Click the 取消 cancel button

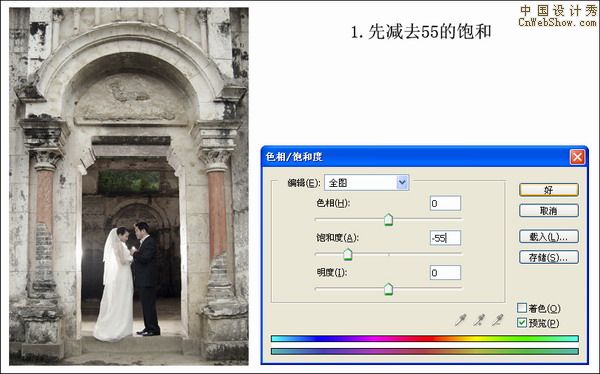pos(549,211)
